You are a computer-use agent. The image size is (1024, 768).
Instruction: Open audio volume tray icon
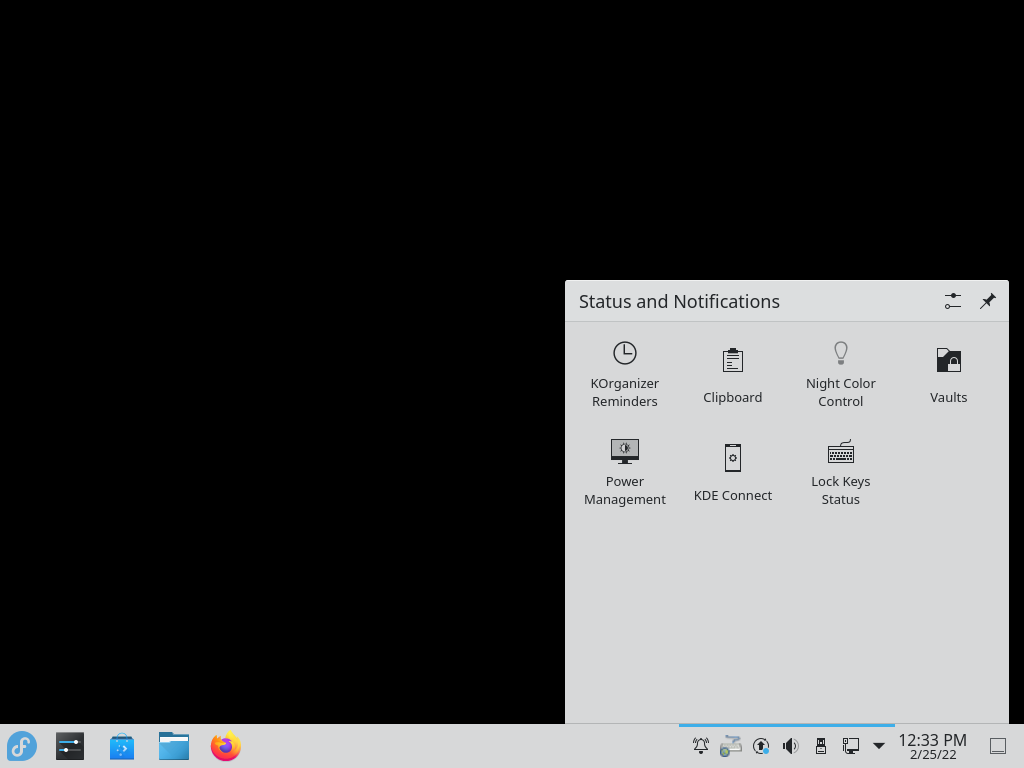[790, 746]
